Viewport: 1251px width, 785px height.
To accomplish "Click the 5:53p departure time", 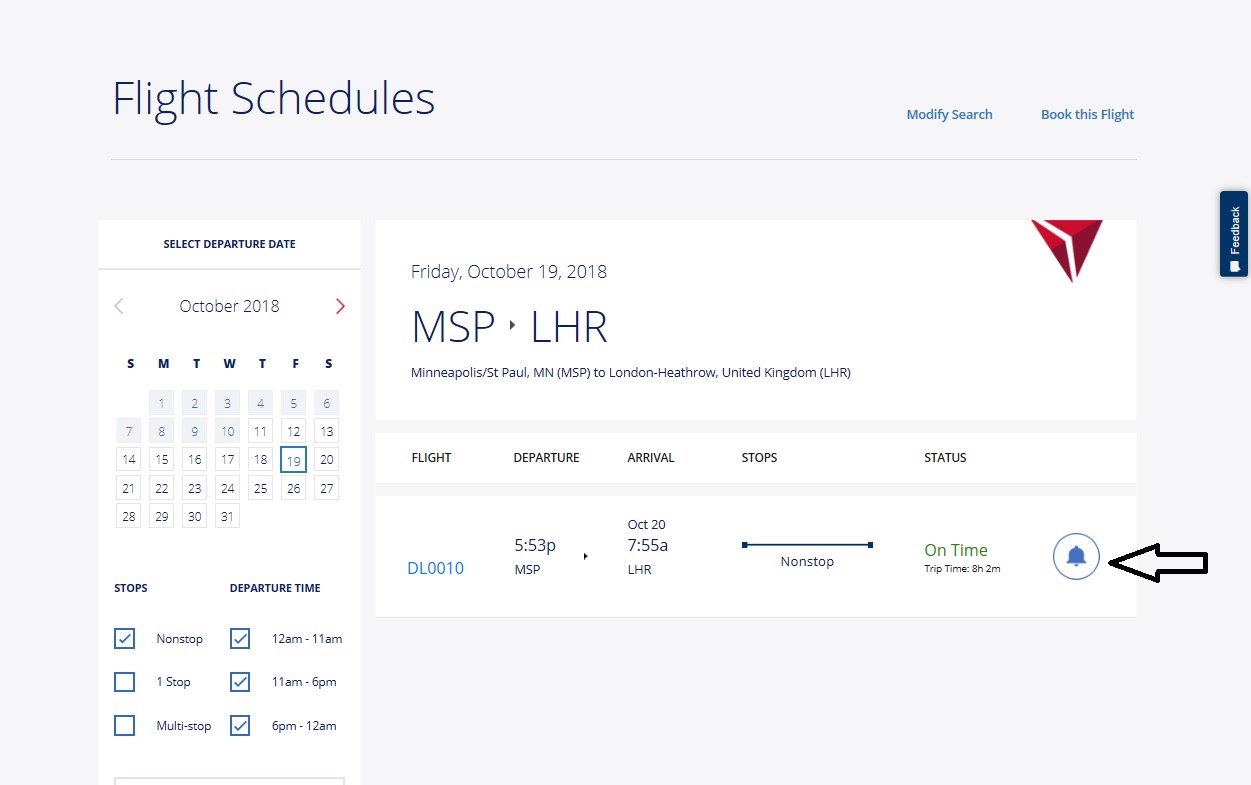I will 535,545.
